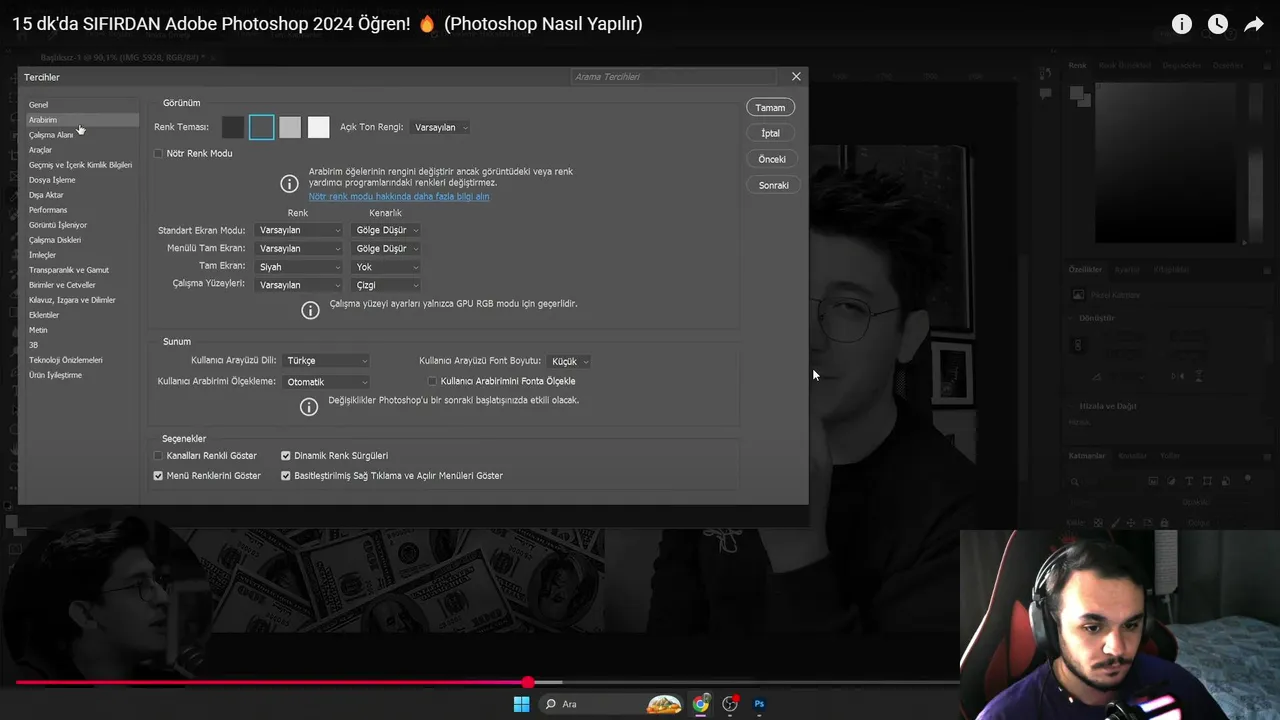Screen dimensions: 1280x720
Task: Click the İptal button
Action: coord(770,133)
